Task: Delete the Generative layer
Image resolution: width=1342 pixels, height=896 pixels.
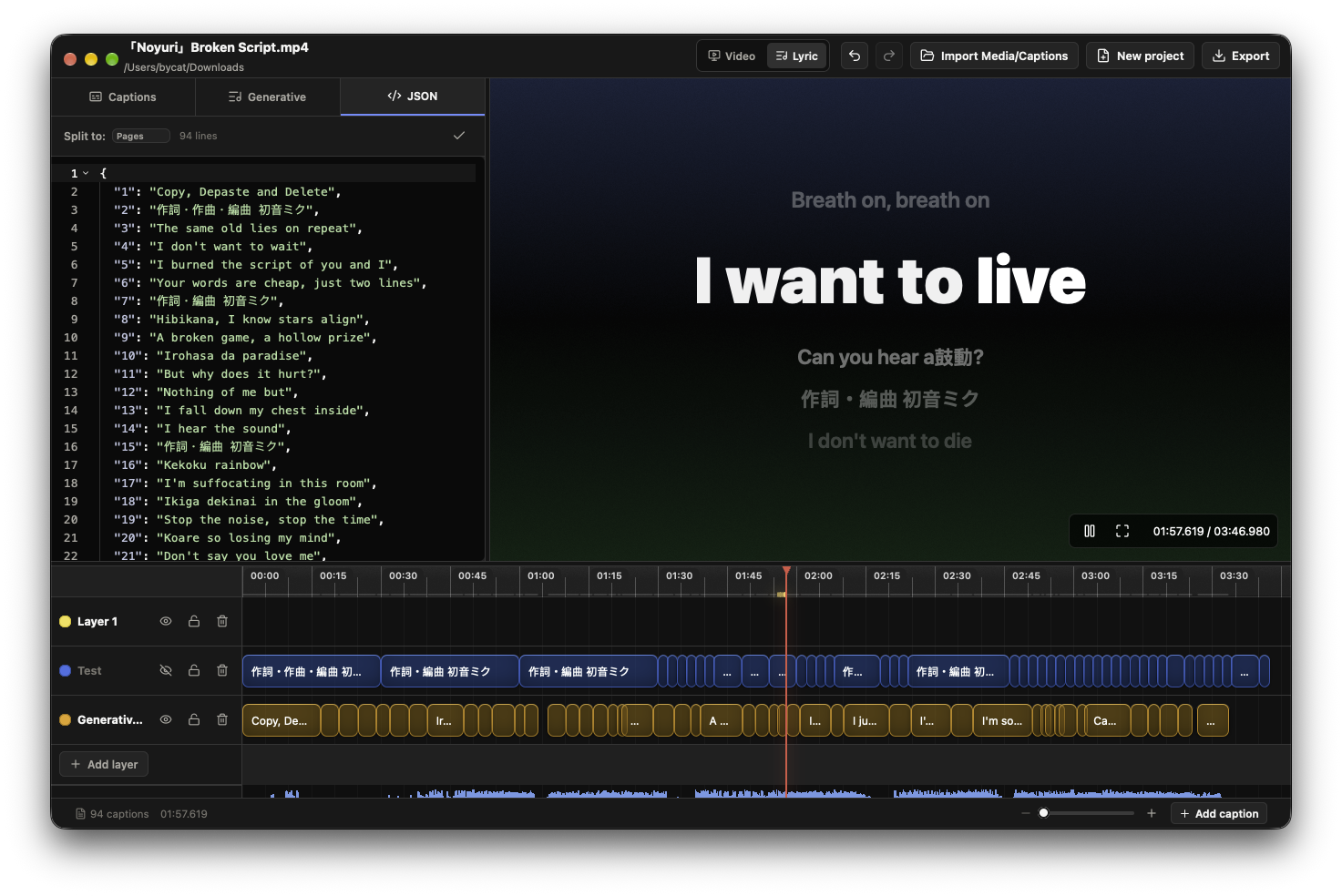Action: pyautogui.click(x=222, y=719)
